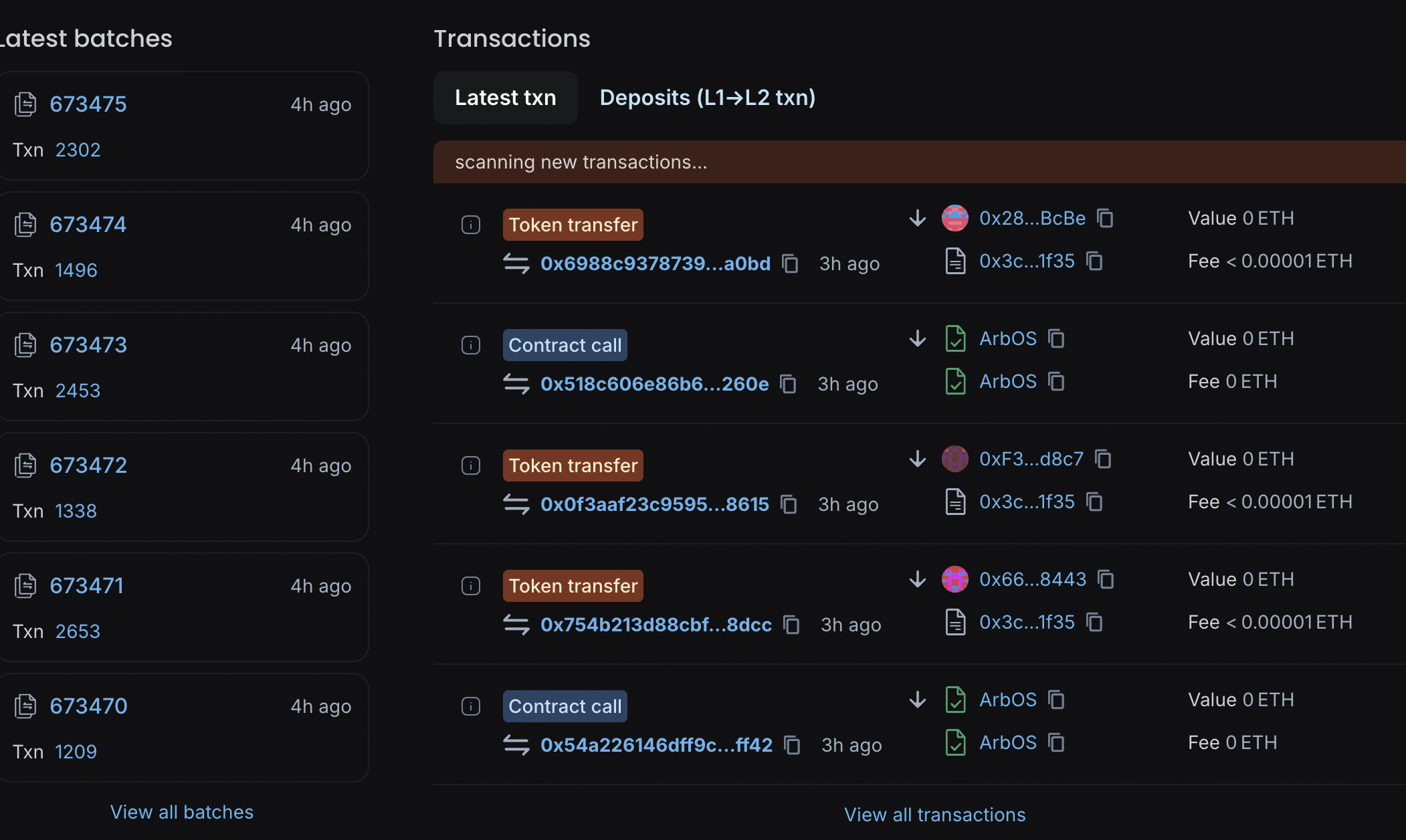Click the info icon for 0x754b213d88cbf...8dcc
Viewport: 1406px width, 840px height.
pyautogui.click(x=471, y=586)
